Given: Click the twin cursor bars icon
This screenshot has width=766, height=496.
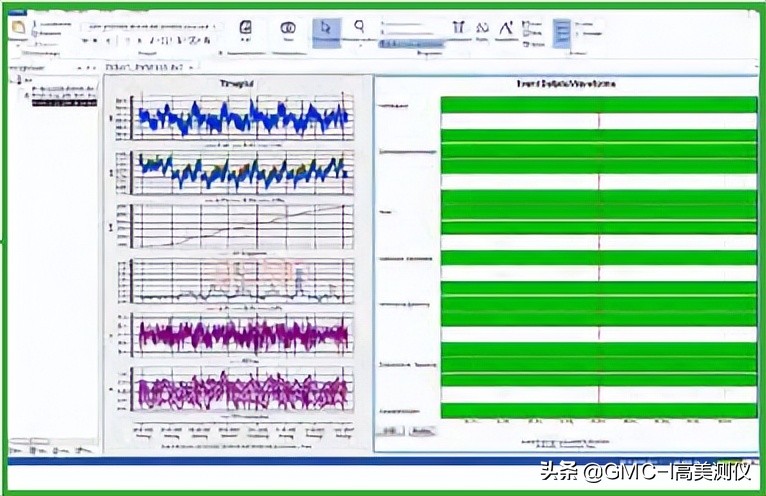Looking at the screenshot, I should point(458,27).
